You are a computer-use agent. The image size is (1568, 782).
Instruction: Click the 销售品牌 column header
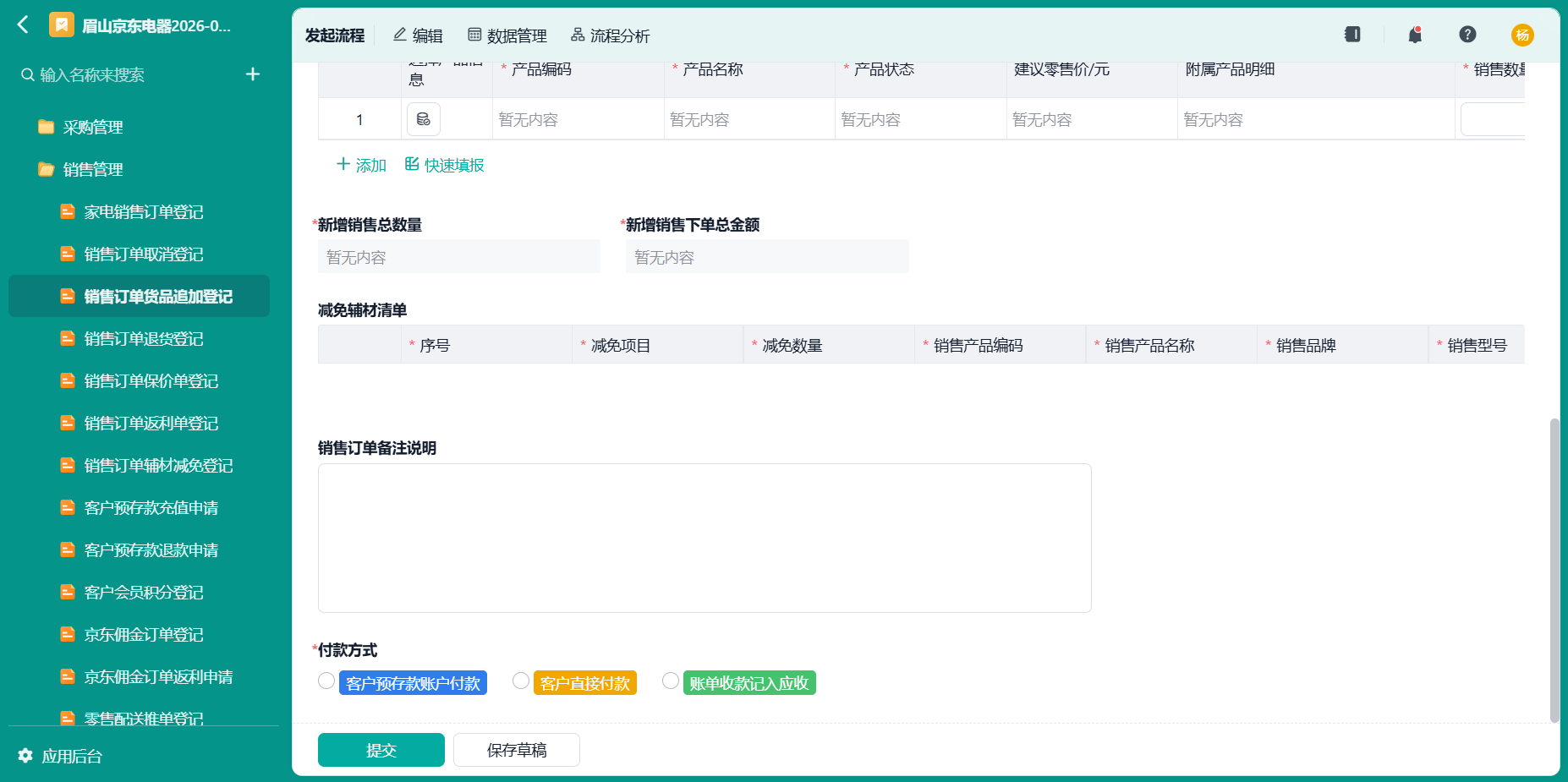point(1343,345)
